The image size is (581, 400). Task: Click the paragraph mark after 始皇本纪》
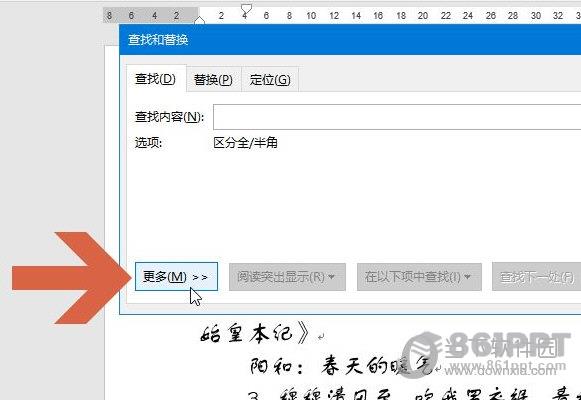[321, 337]
